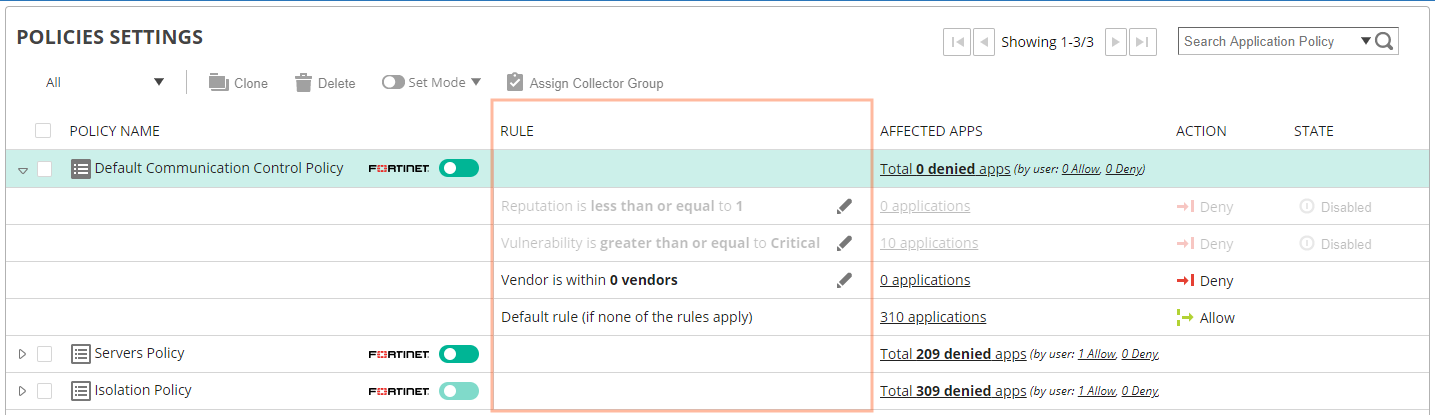
Task: Edit the Vendor rule pencil icon
Action: tap(845, 280)
